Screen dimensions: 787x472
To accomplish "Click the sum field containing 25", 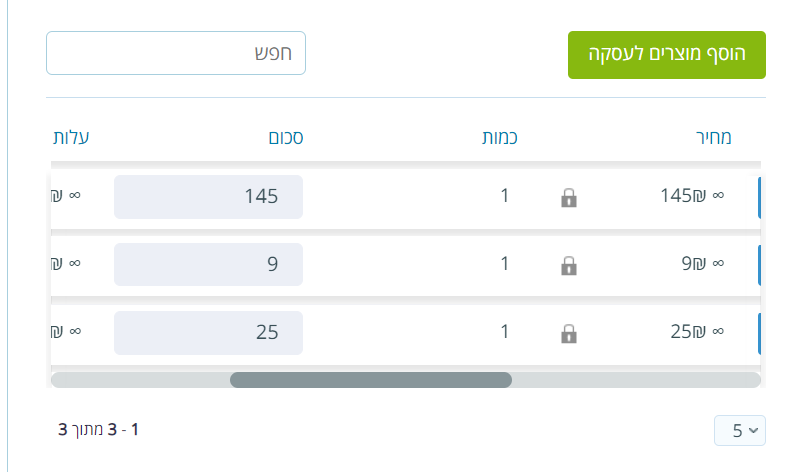I will click(208, 332).
